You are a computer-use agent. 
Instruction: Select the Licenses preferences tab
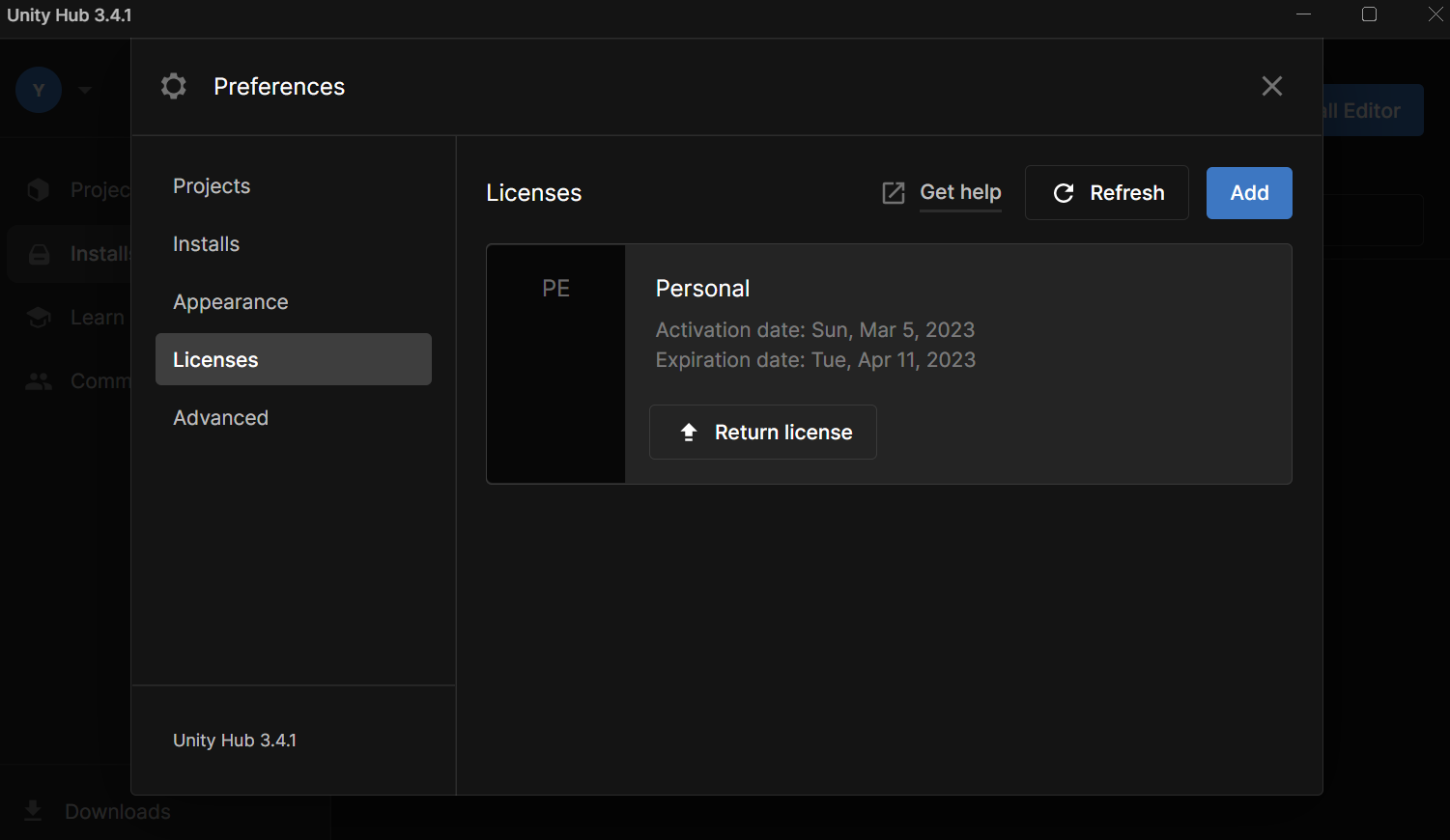pos(294,359)
